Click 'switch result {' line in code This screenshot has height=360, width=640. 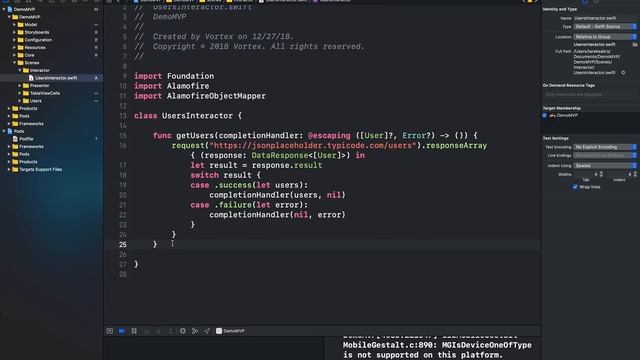[x=225, y=176]
